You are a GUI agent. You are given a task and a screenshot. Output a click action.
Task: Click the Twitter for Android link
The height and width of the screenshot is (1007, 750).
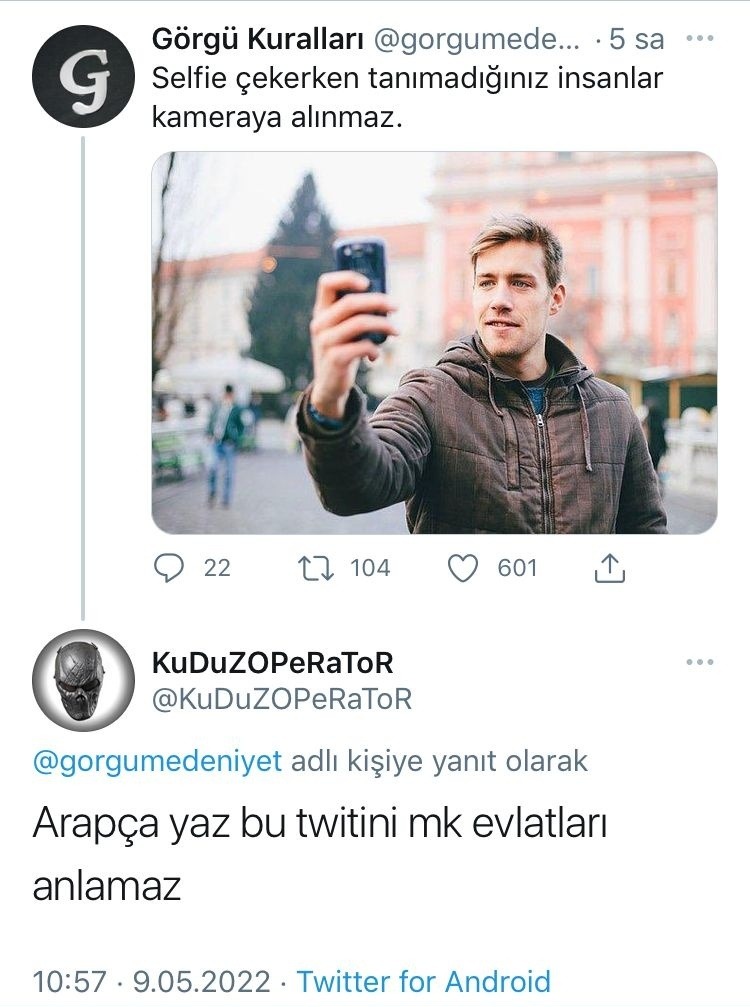click(424, 981)
